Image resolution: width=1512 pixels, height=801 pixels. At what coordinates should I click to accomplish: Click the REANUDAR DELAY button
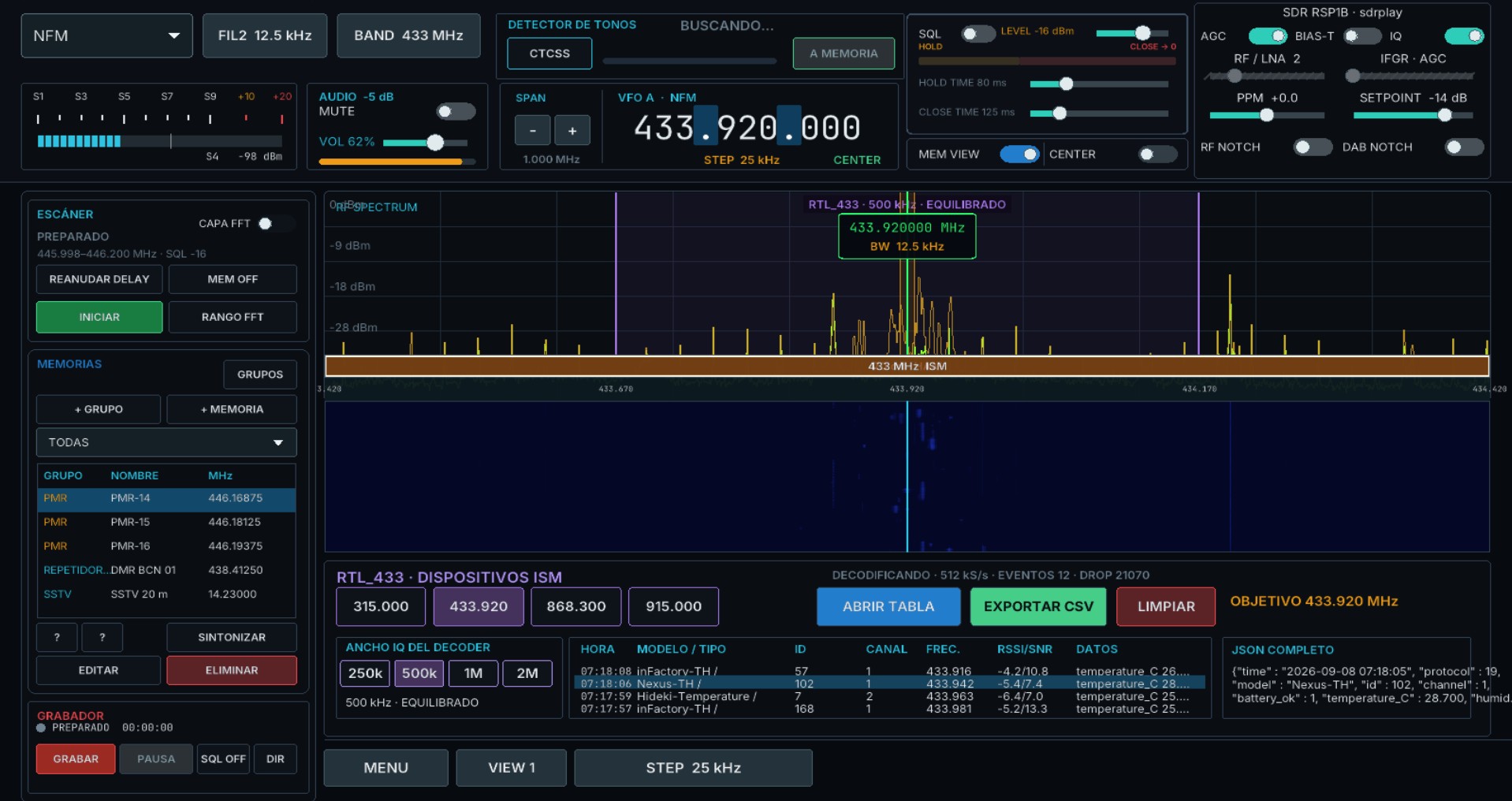(99, 279)
